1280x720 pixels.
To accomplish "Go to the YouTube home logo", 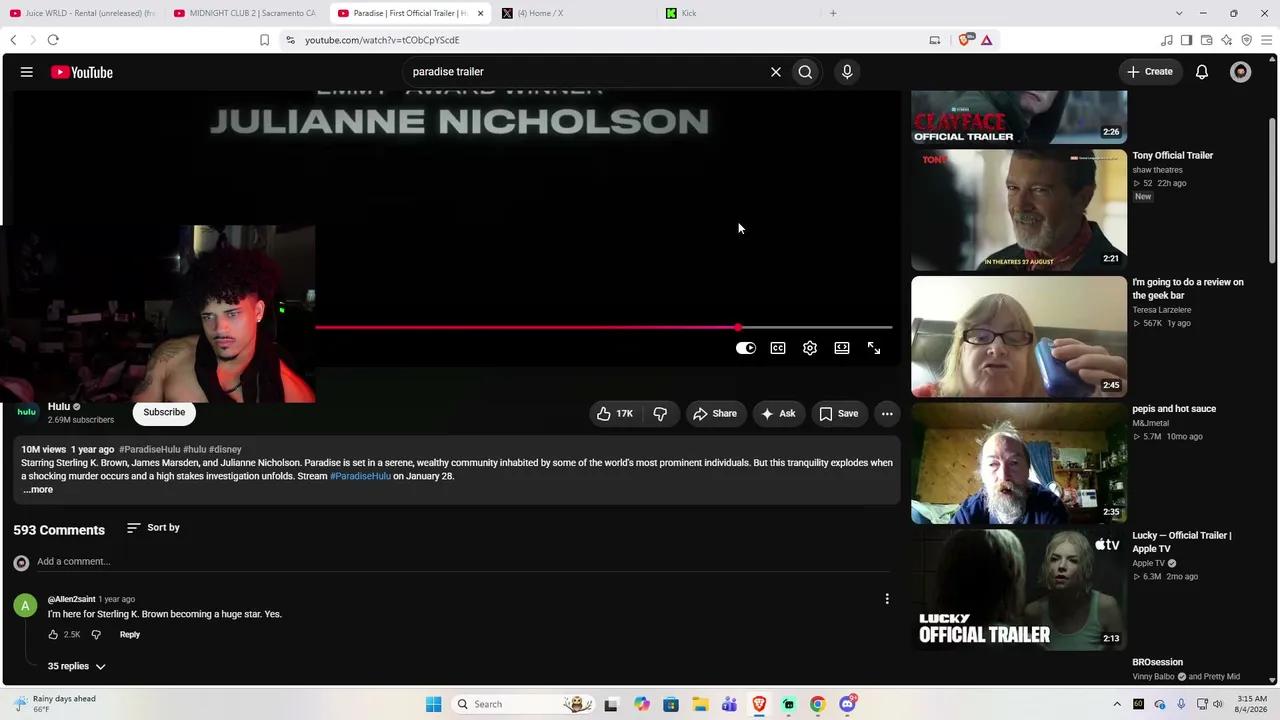I will [82, 72].
